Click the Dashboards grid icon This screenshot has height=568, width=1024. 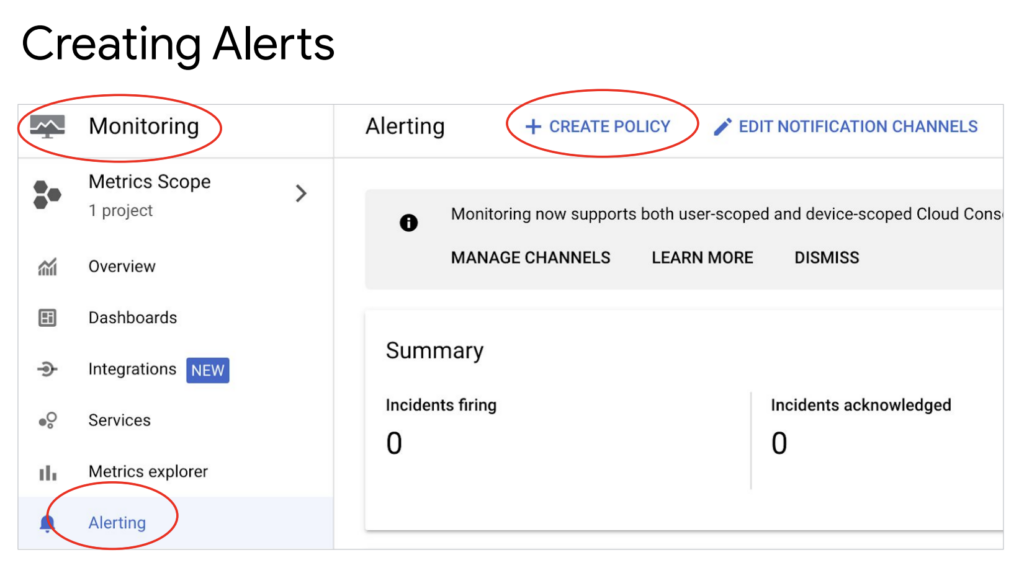point(47,318)
